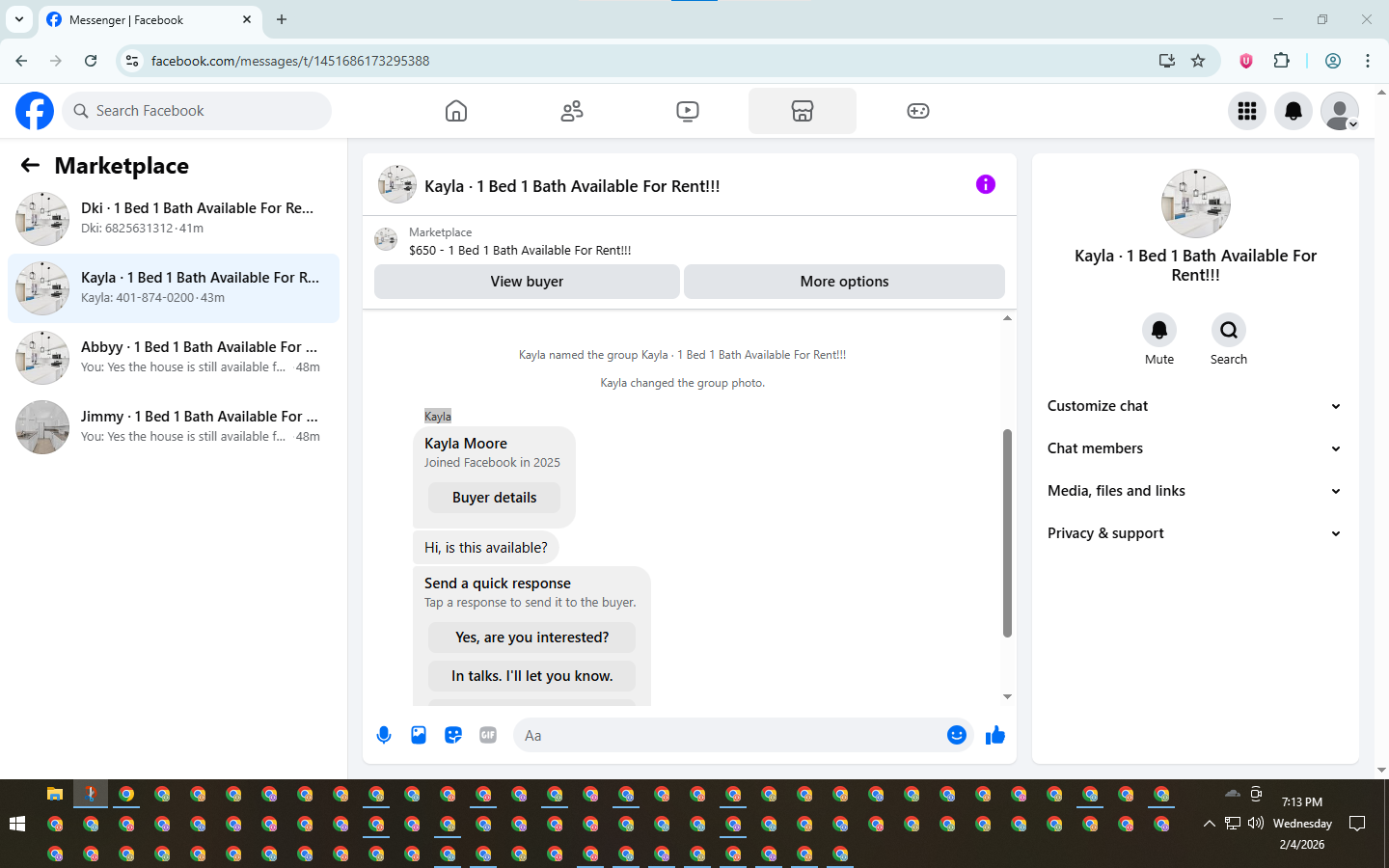Click the Facebook logo
Image resolution: width=1389 pixels, height=868 pixels.
click(35, 111)
